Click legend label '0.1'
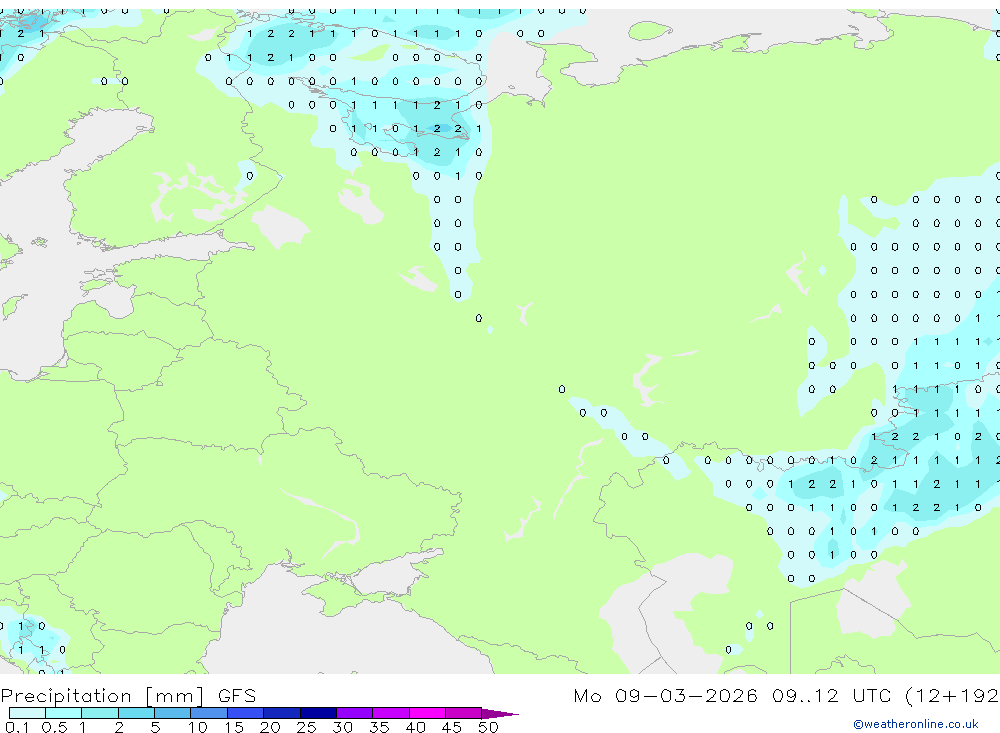 (x=17, y=727)
